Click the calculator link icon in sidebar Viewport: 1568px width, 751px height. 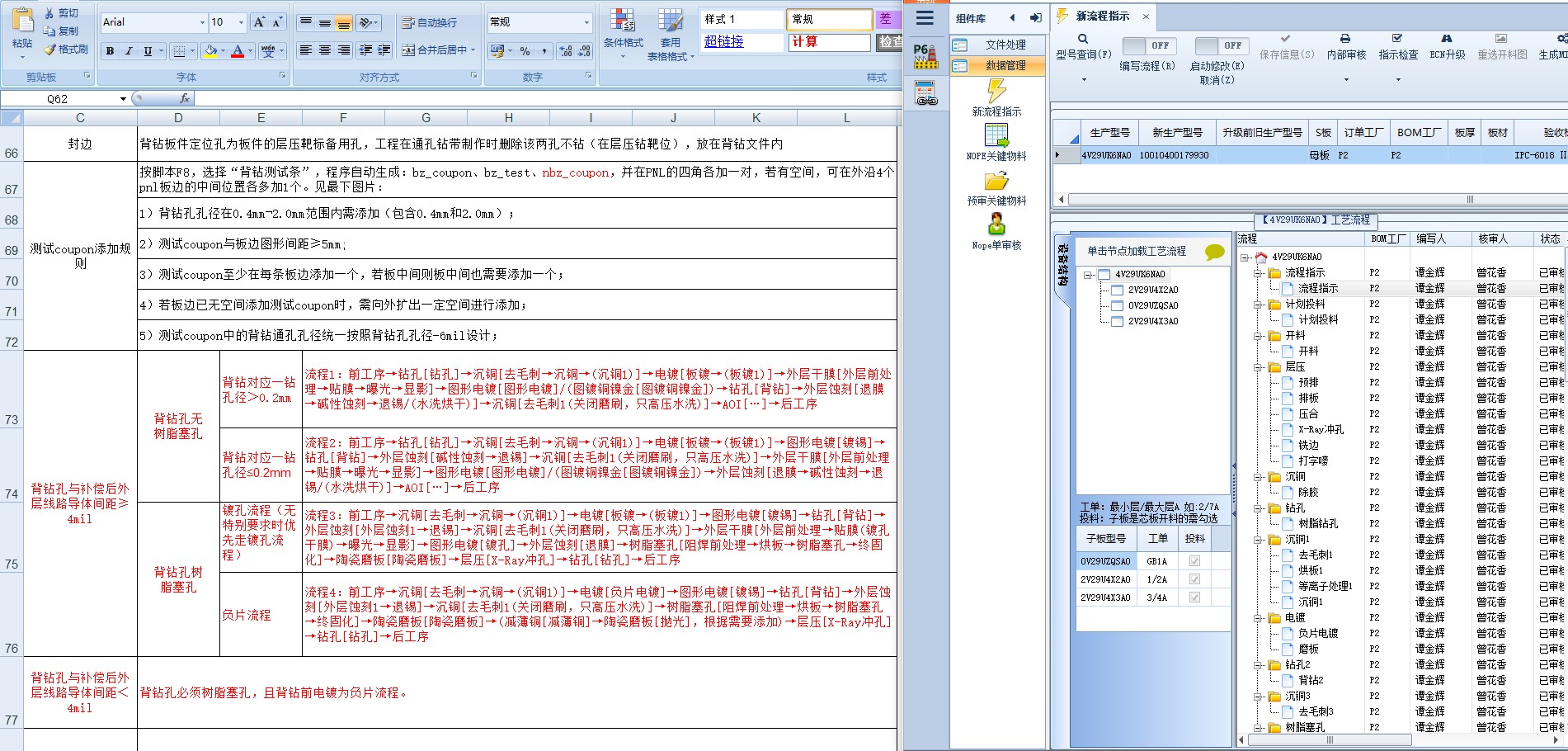925,92
